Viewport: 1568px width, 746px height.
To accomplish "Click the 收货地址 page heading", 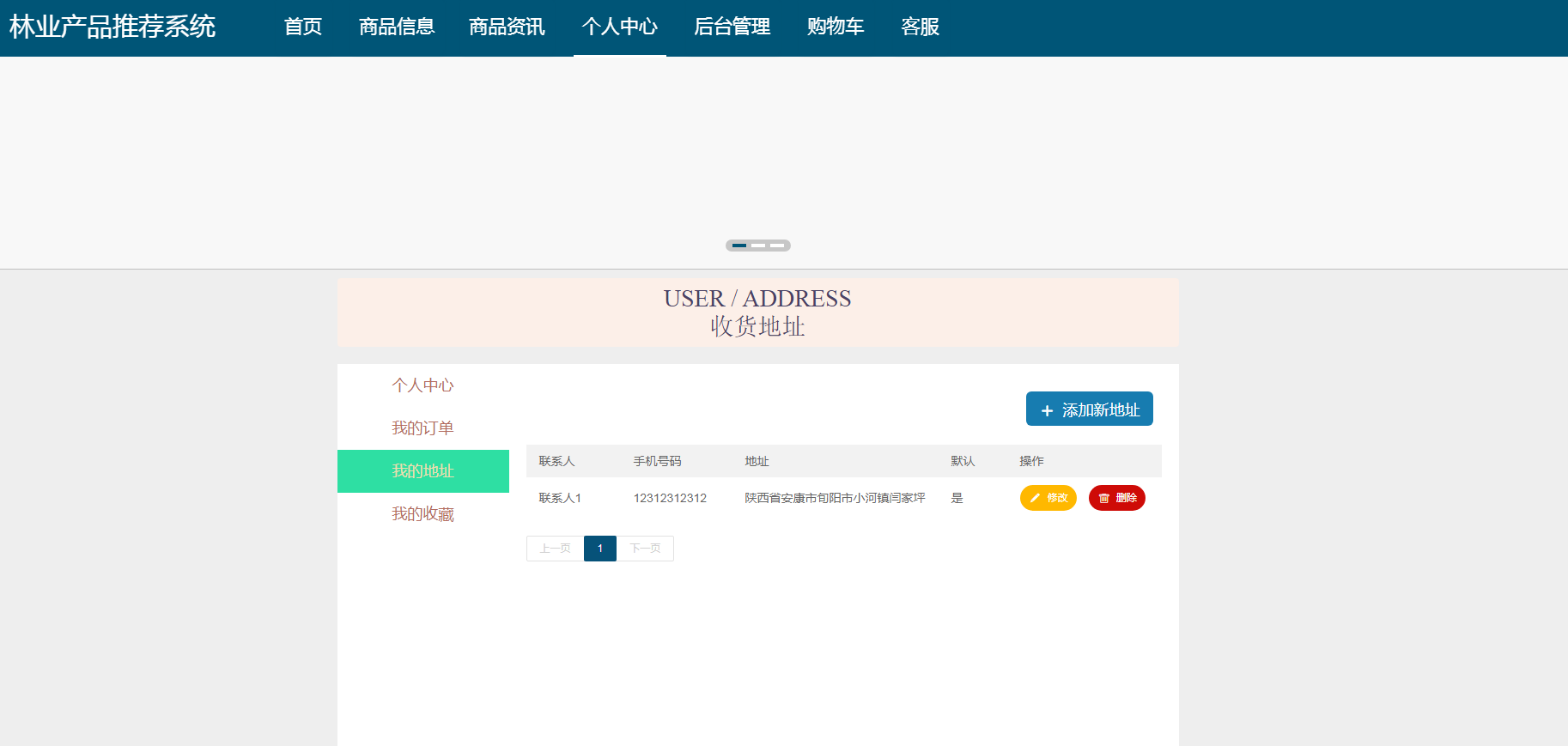I will 757,327.
